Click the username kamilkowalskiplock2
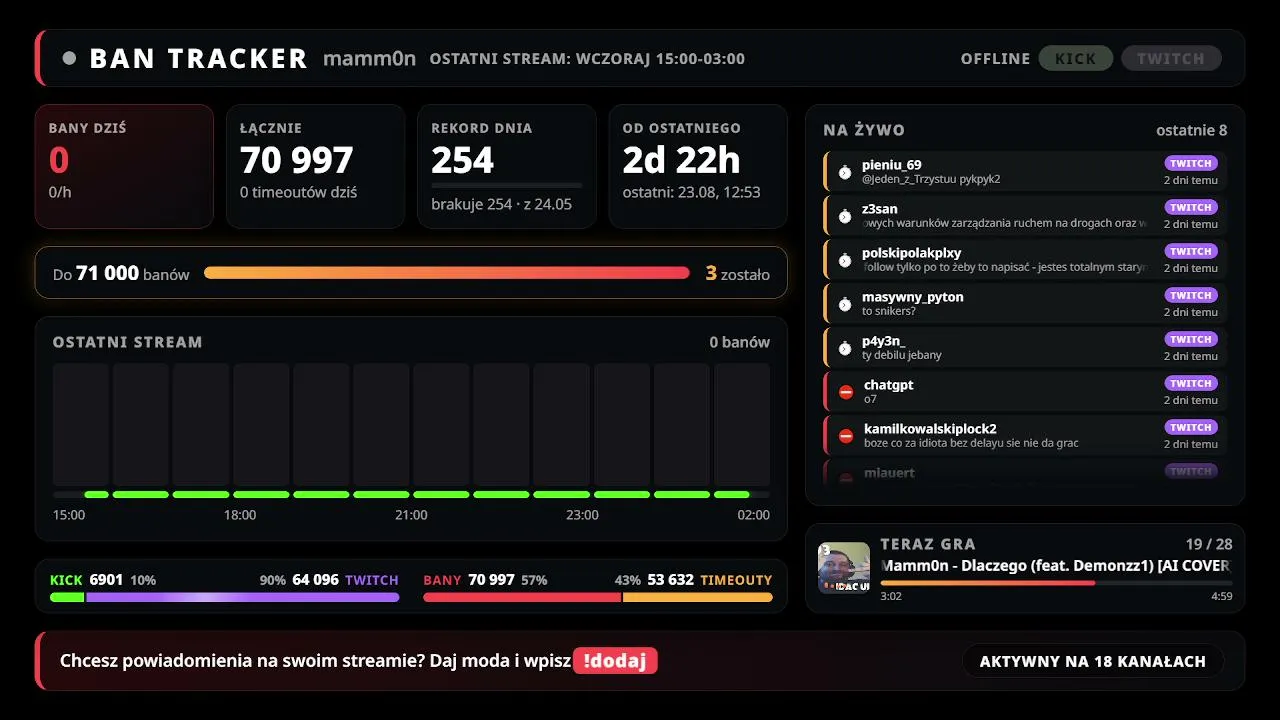This screenshot has width=1280, height=720. click(x=930, y=428)
